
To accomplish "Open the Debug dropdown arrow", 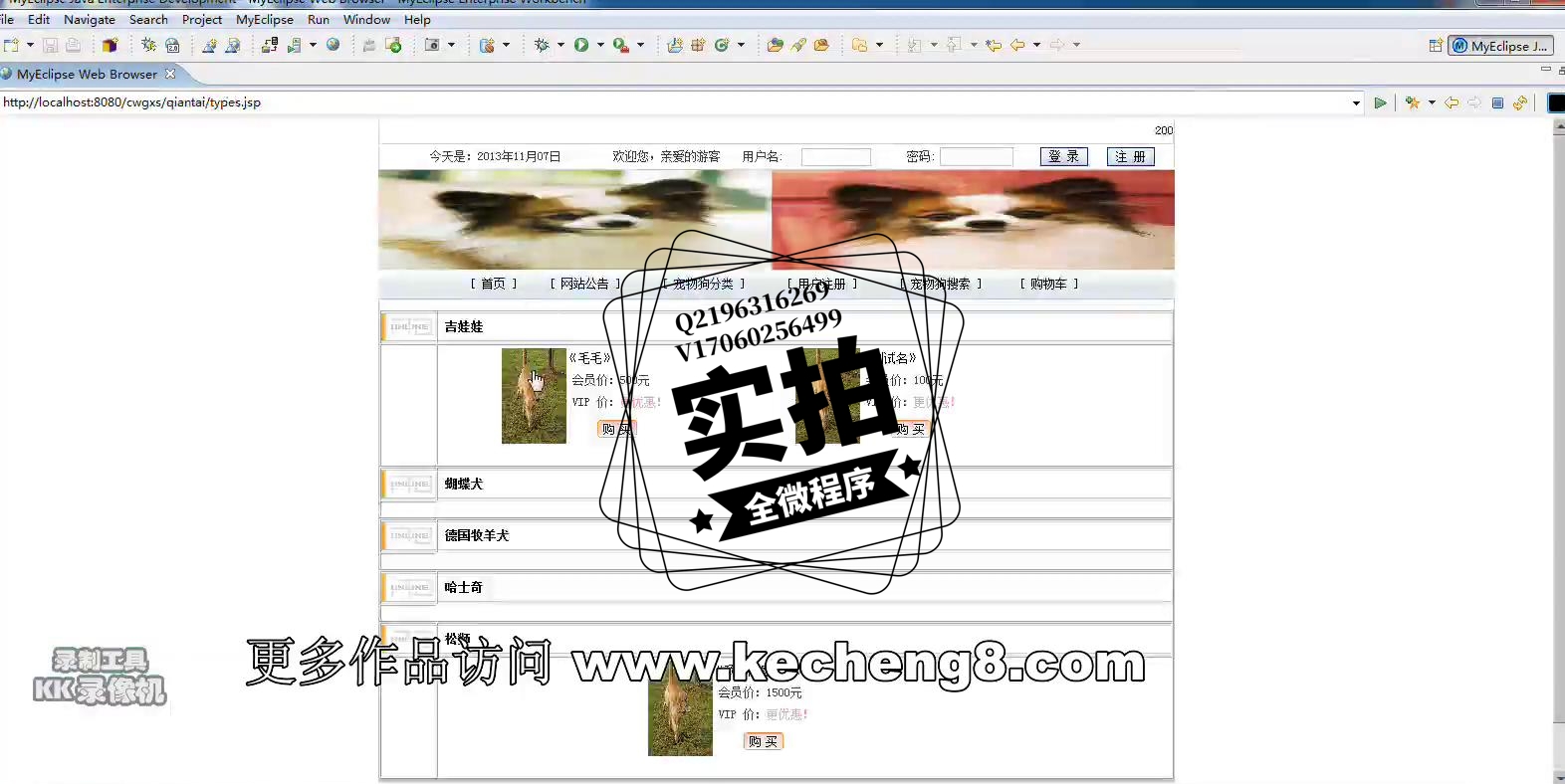I will [x=560, y=45].
